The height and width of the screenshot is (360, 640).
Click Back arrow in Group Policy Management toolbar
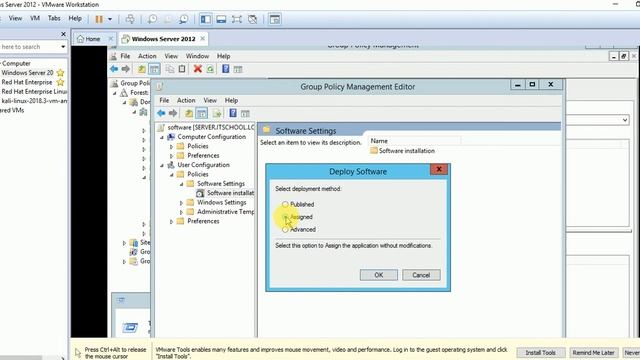pos(114,69)
